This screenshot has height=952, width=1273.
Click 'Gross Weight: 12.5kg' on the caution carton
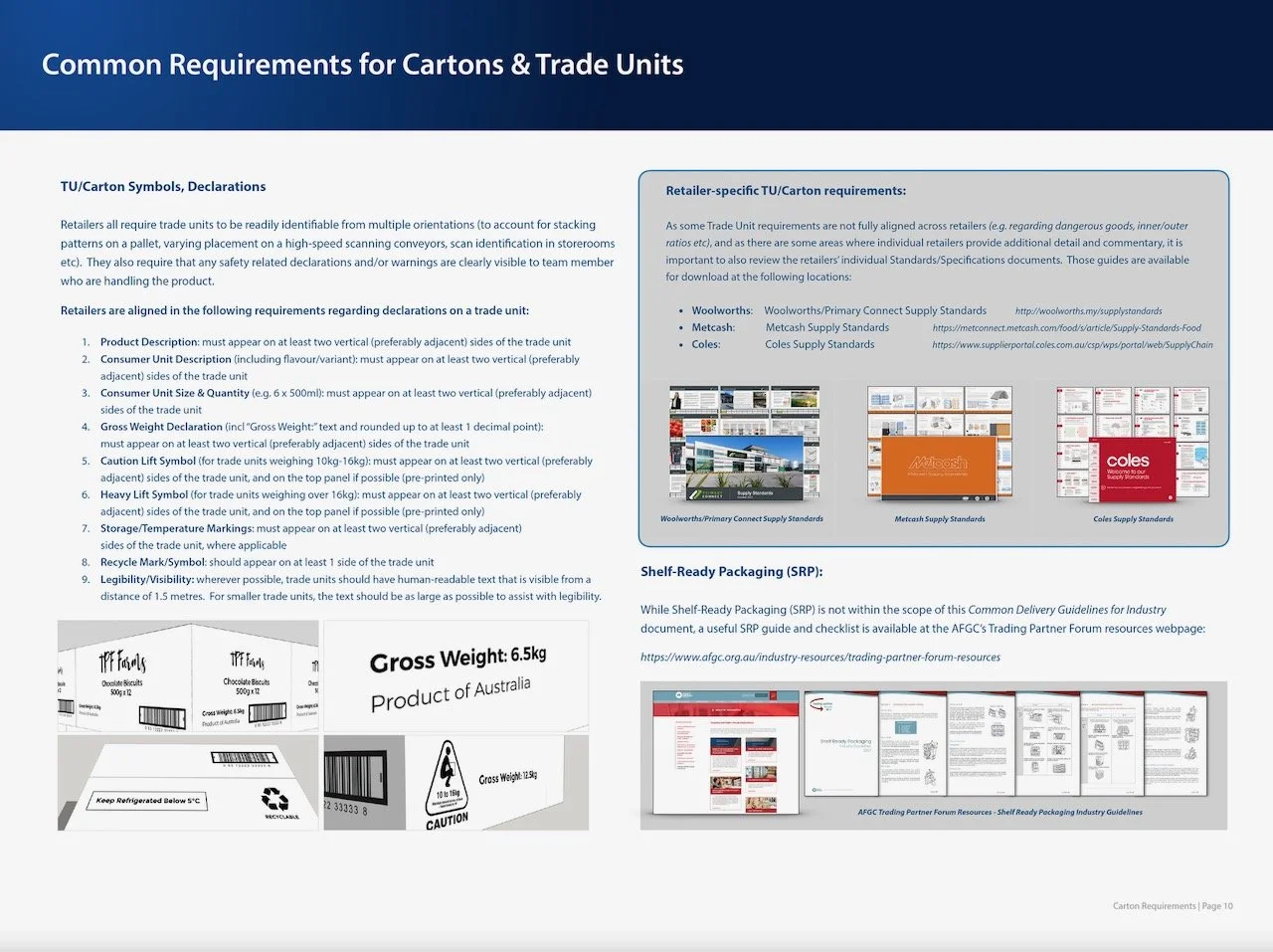click(x=508, y=777)
